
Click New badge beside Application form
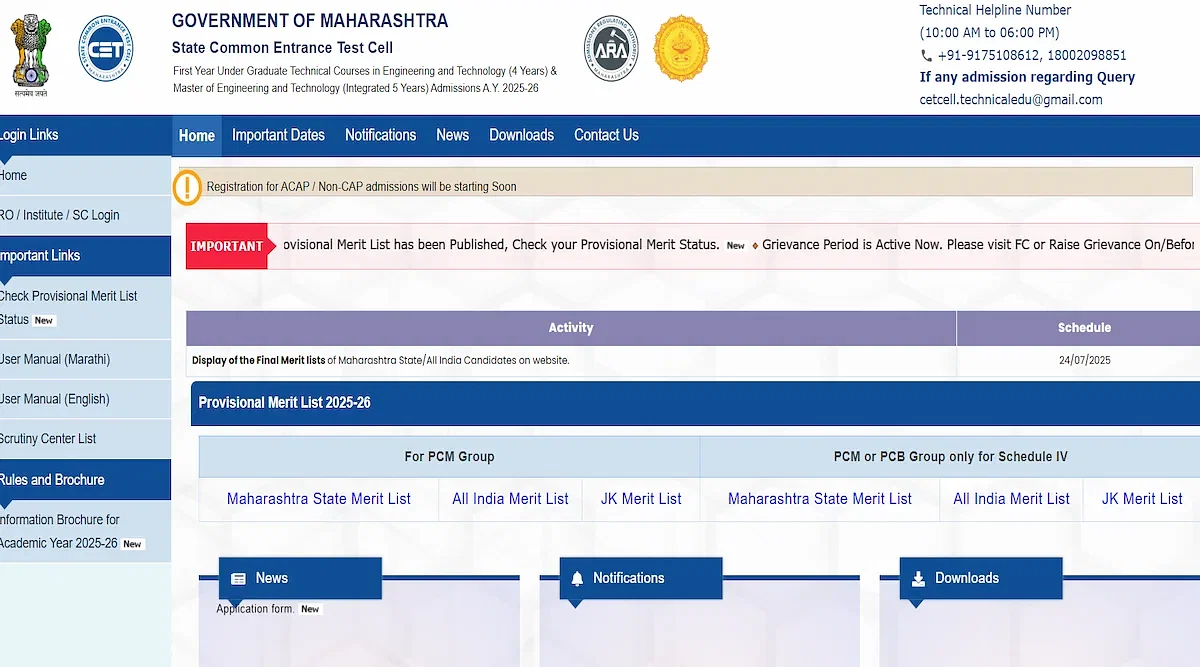pyautogui.click(x=311, y=609)
